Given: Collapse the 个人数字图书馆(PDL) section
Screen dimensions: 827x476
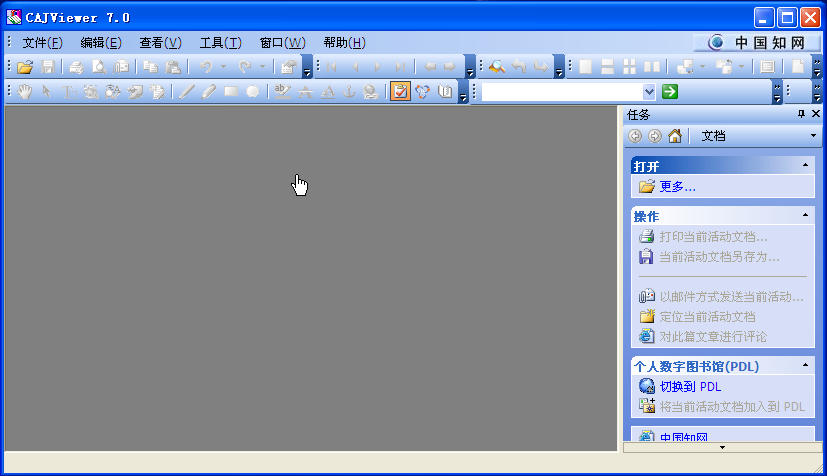Looking at the screenshot, I should point(805,365).
